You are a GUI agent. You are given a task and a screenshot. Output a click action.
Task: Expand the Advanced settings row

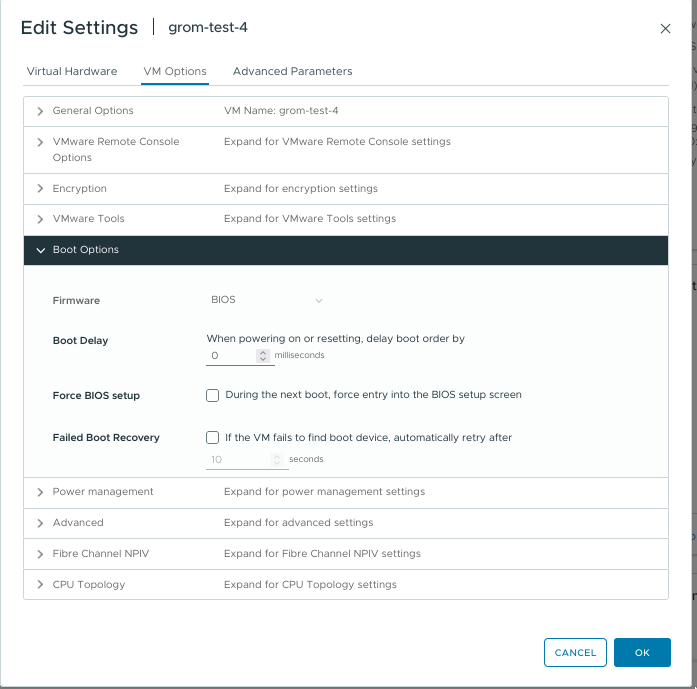point(40,523)
